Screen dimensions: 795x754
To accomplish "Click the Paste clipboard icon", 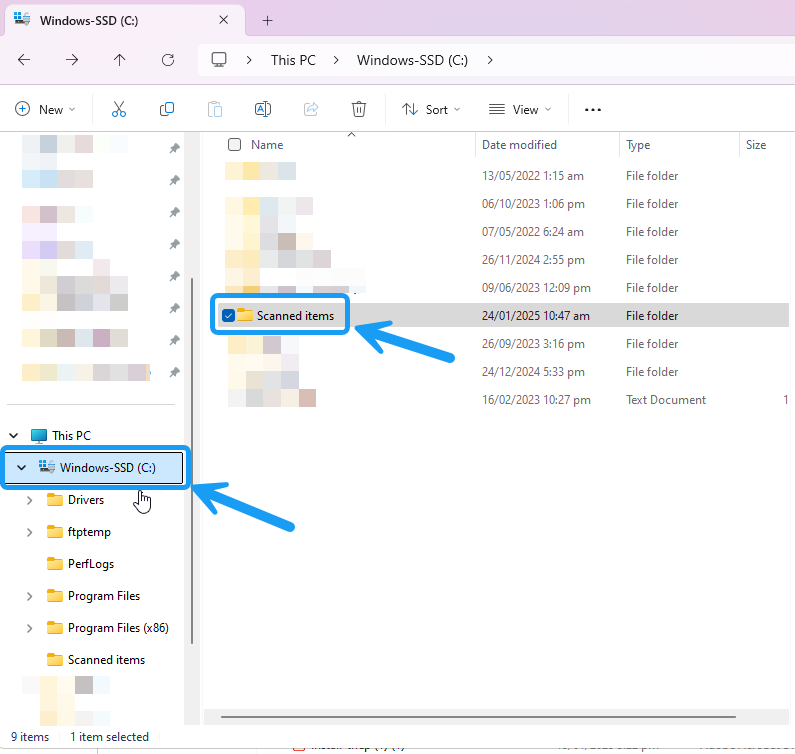I will [215, 109].
